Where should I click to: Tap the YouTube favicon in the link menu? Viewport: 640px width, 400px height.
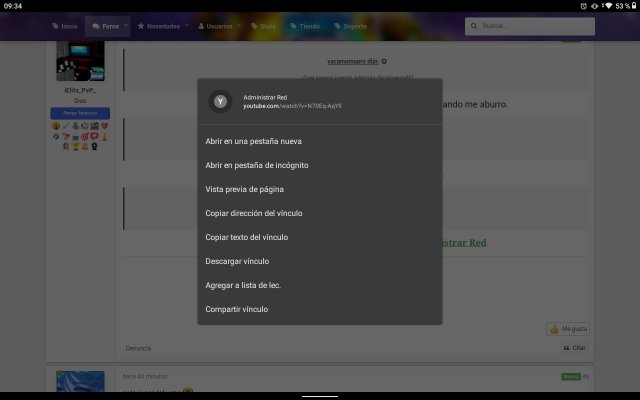(220, 100)
